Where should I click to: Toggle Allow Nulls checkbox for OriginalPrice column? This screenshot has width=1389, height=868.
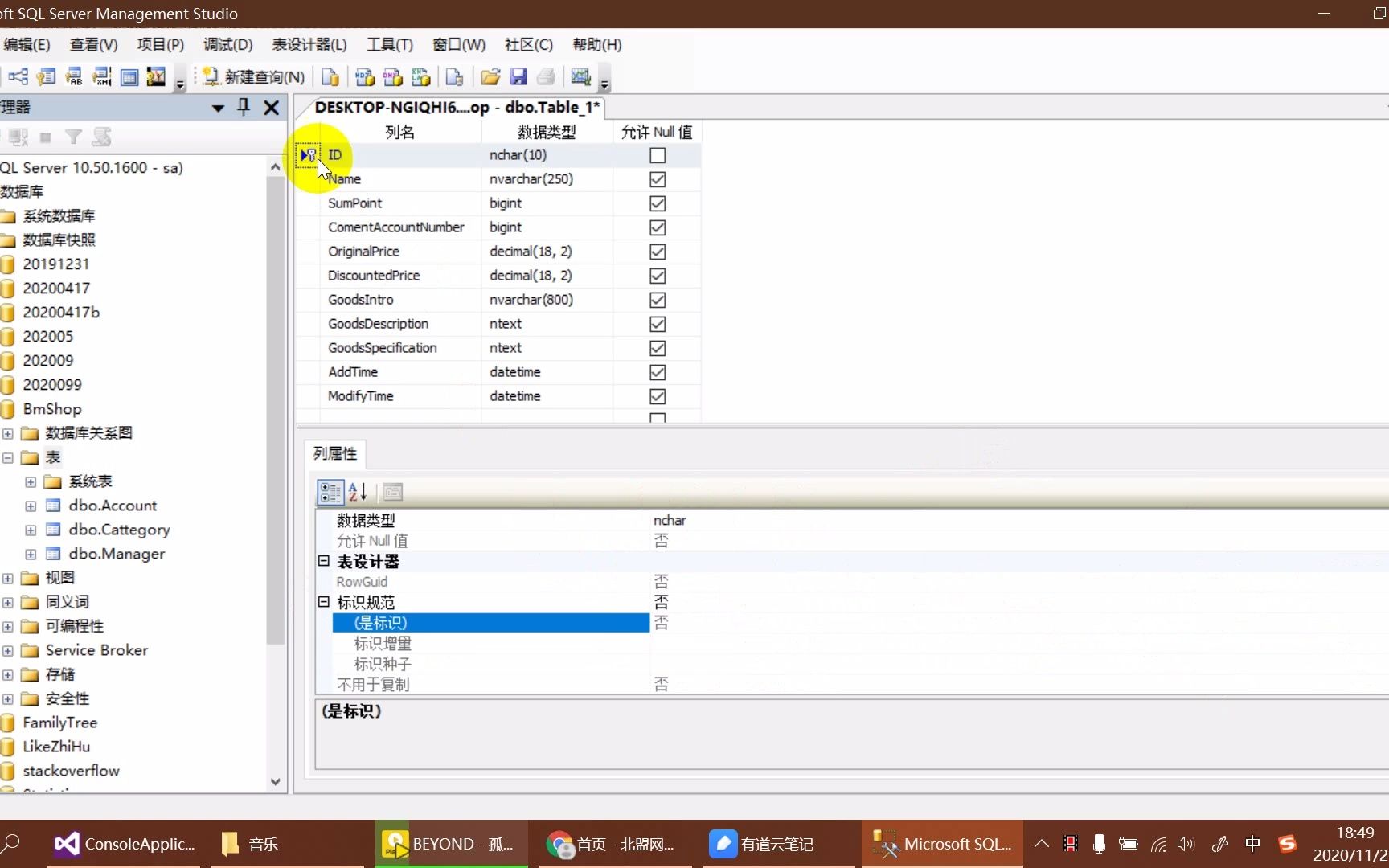point(658,252)
